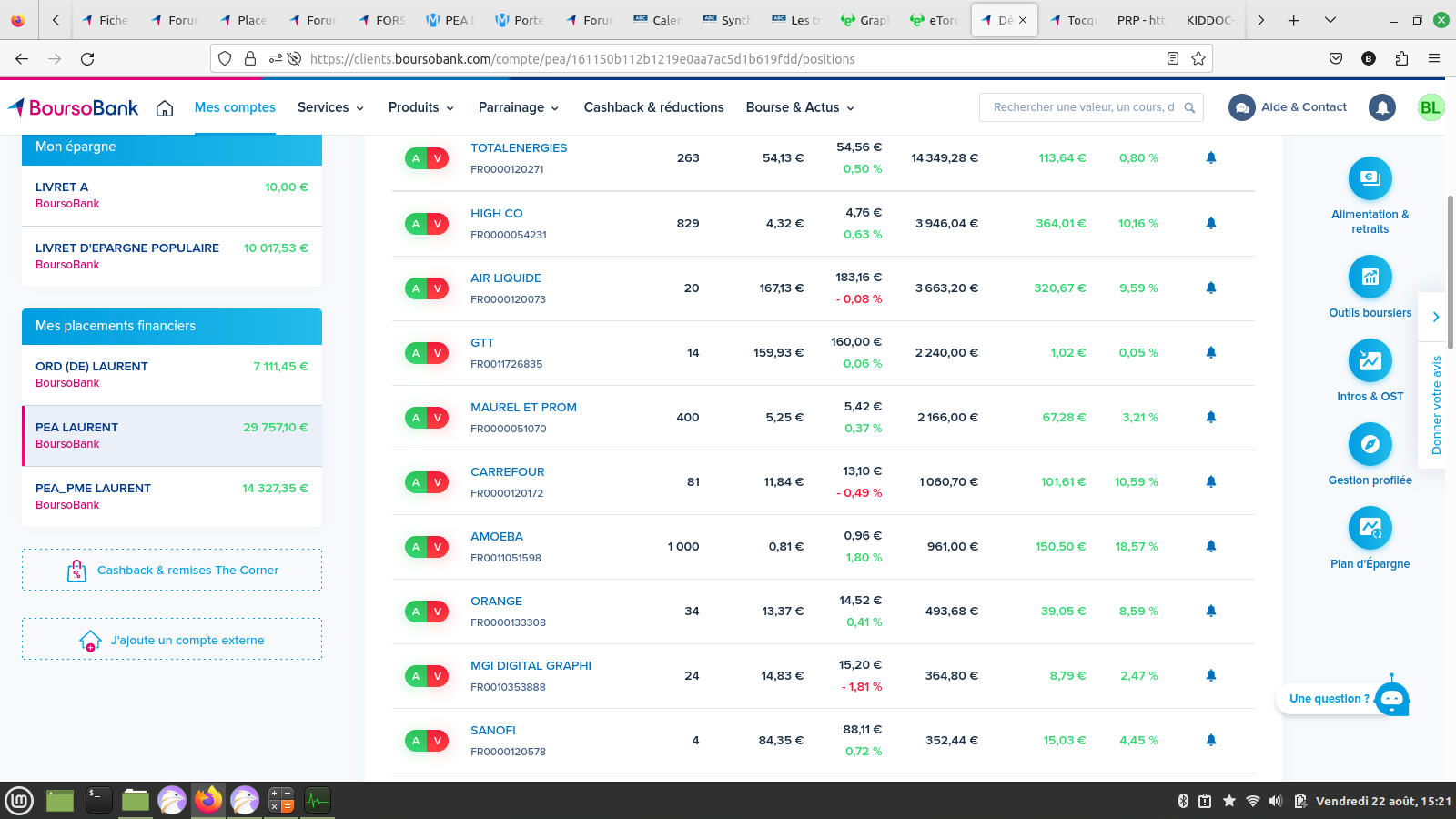Set alert bell for TOTALENERGIES

tap(1210, 157)
